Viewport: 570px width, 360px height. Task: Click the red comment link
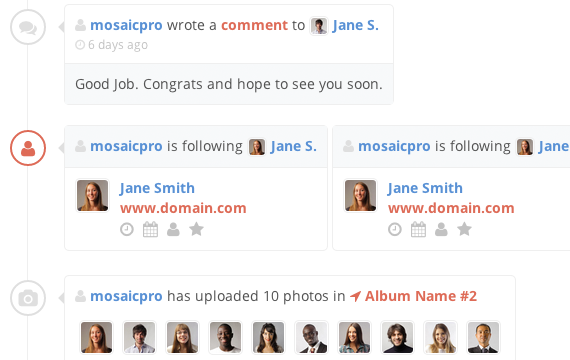[x=254, y=25]
